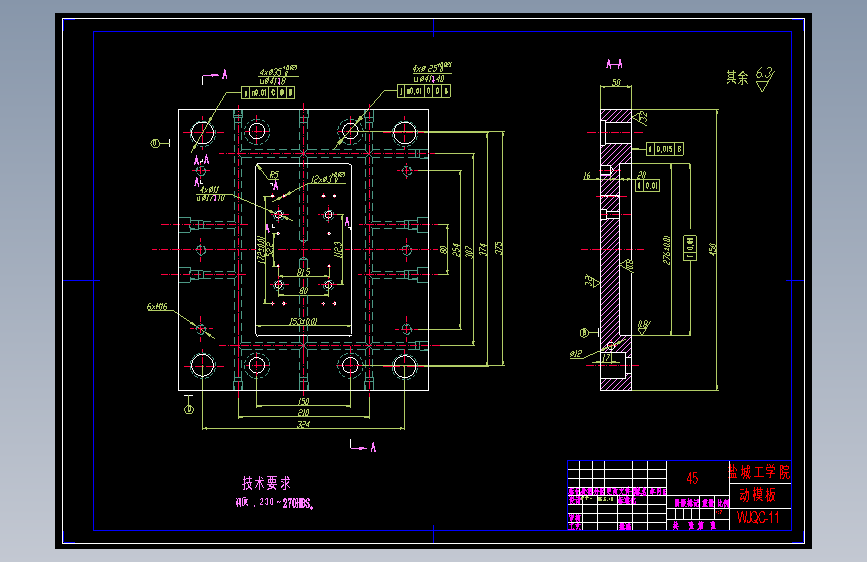The width and height of the screenshot is (867, 562).
Task: Select the 81.5 dimension inside the cavity
Action: (x=304, y=272)
